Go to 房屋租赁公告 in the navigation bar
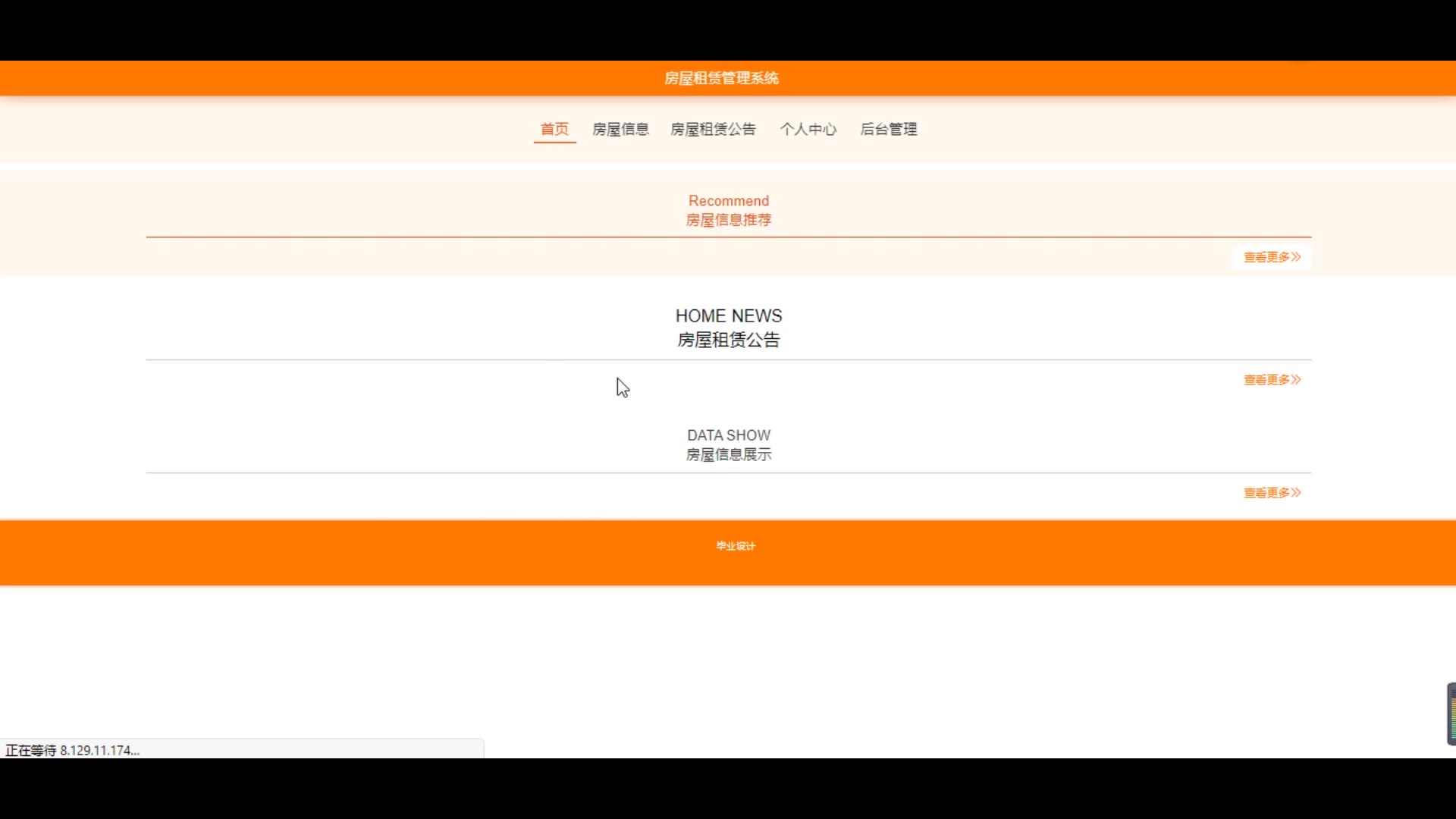 tap(713, 129)
